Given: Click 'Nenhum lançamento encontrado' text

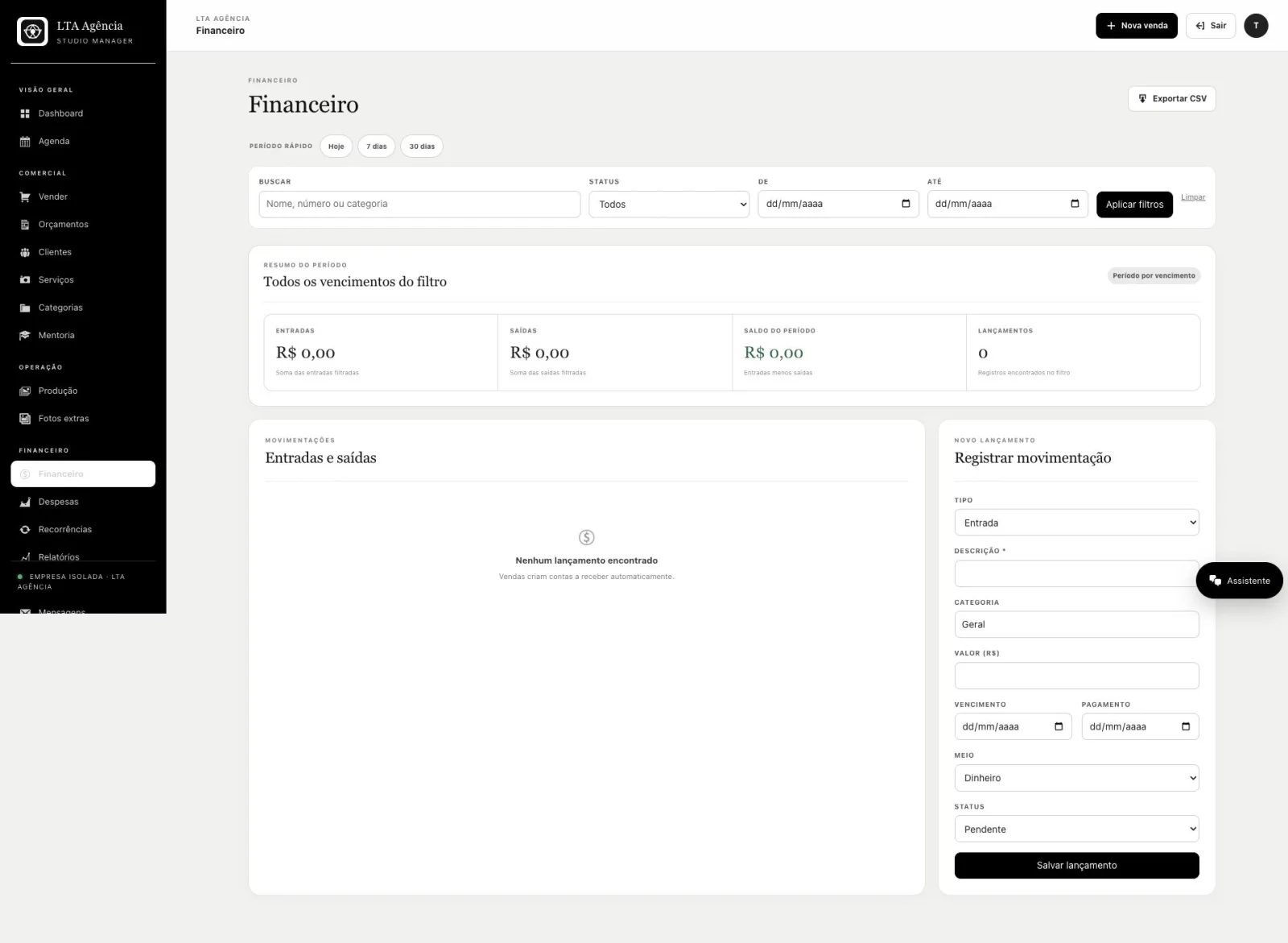Looking at the screenshot, I should pos(586,560).
